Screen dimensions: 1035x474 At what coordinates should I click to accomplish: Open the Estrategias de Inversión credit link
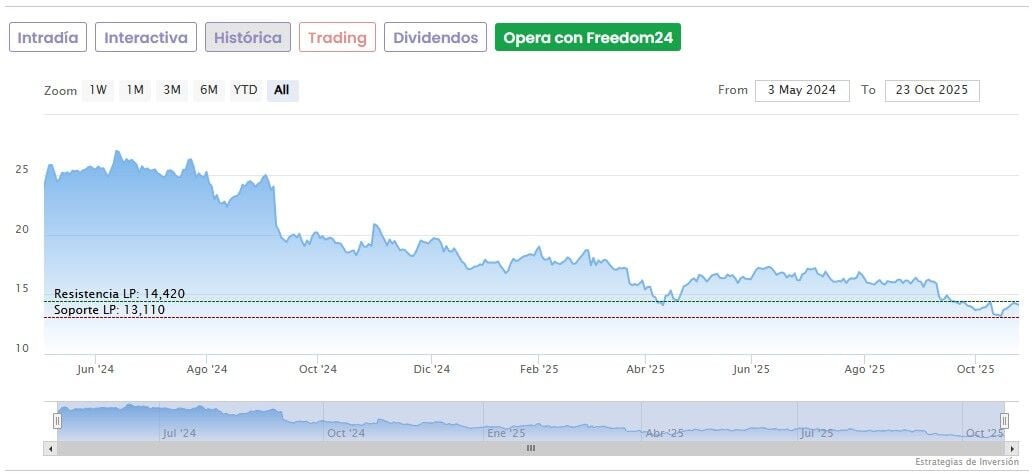(966, 462)
